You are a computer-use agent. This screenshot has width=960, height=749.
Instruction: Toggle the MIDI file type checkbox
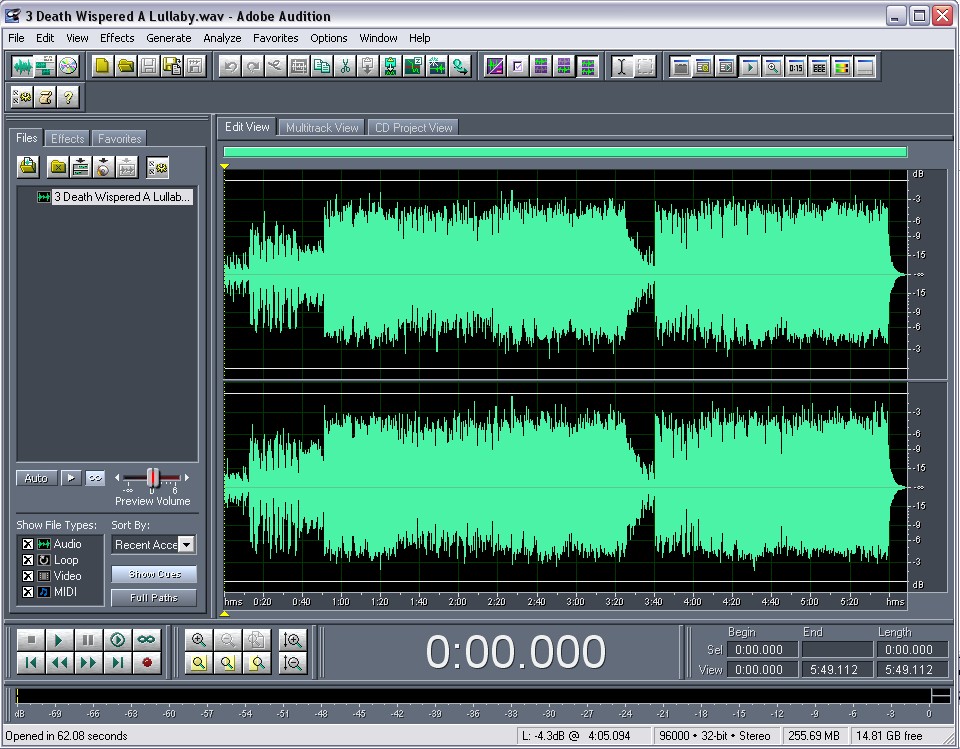[x=28, y=592]
